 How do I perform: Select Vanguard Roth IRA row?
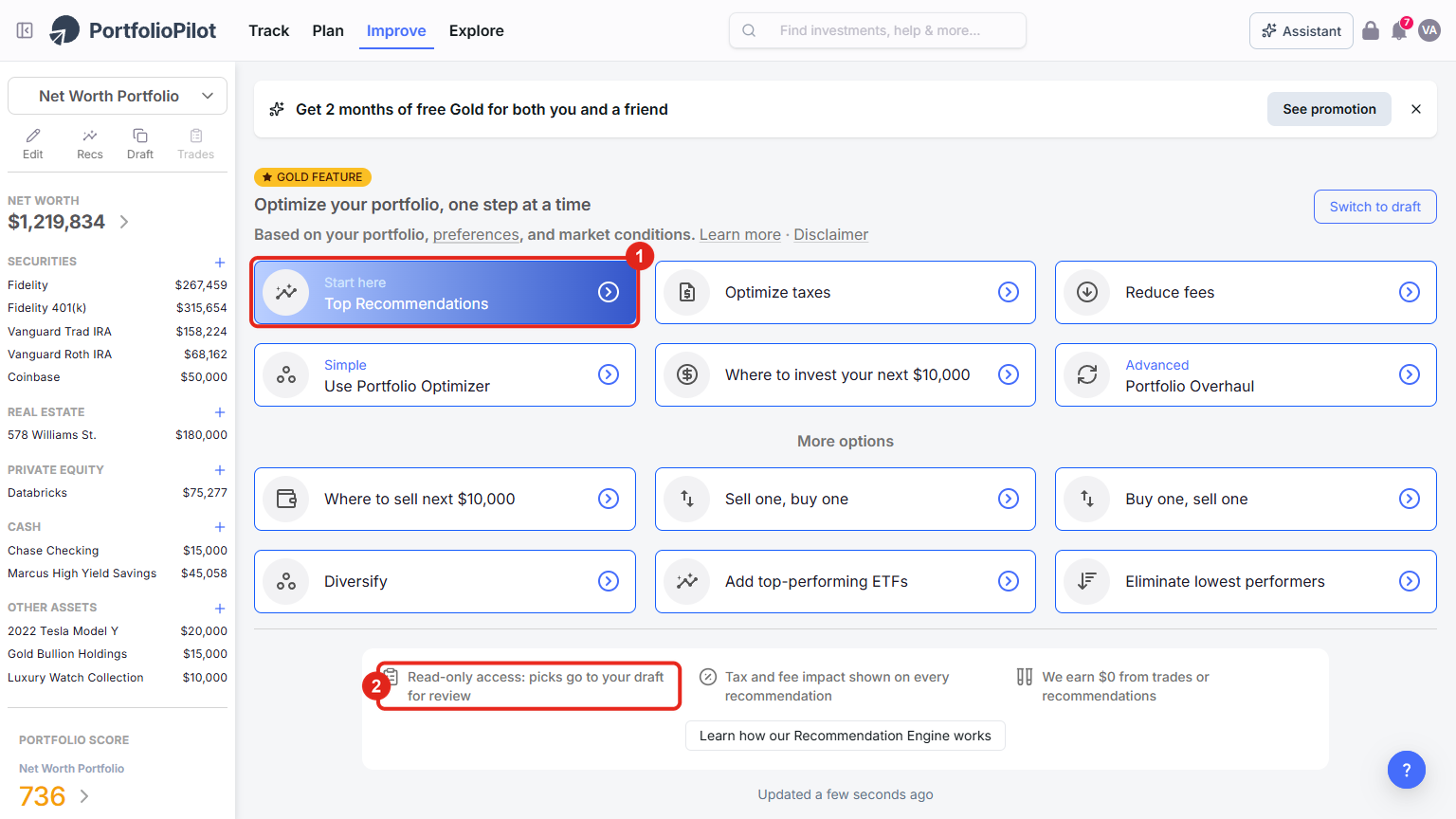point(118,355)
